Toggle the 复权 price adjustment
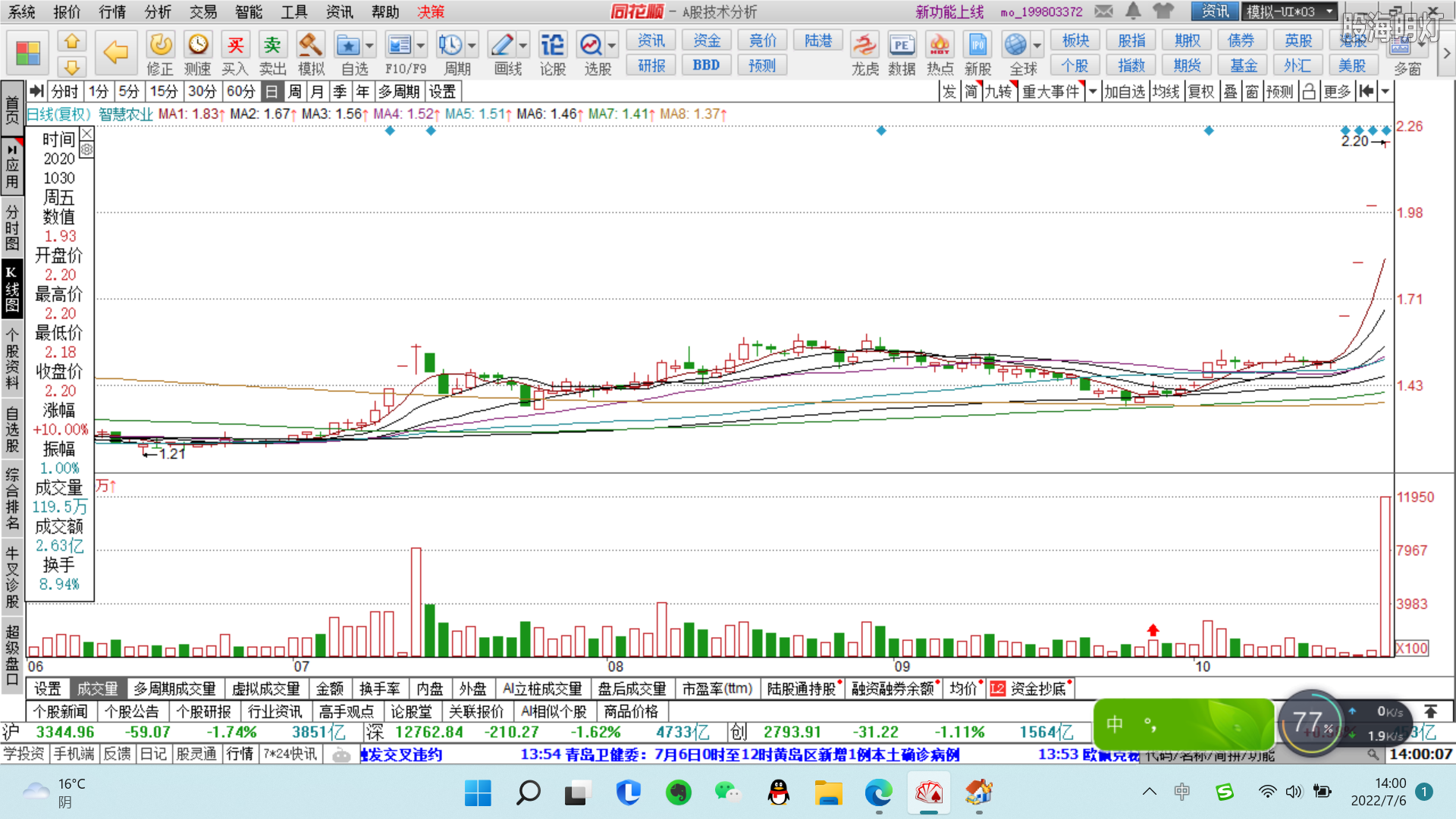This screenshot has height=819, width=1456. coord(1201,92)
